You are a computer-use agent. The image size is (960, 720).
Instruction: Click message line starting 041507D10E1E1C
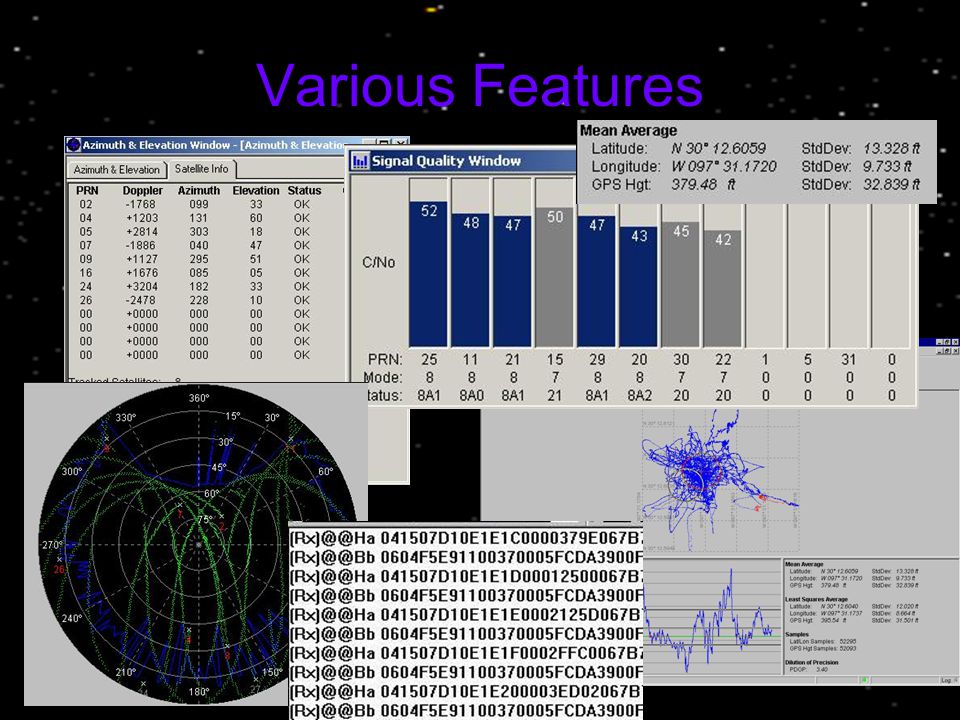coord(466,538)
